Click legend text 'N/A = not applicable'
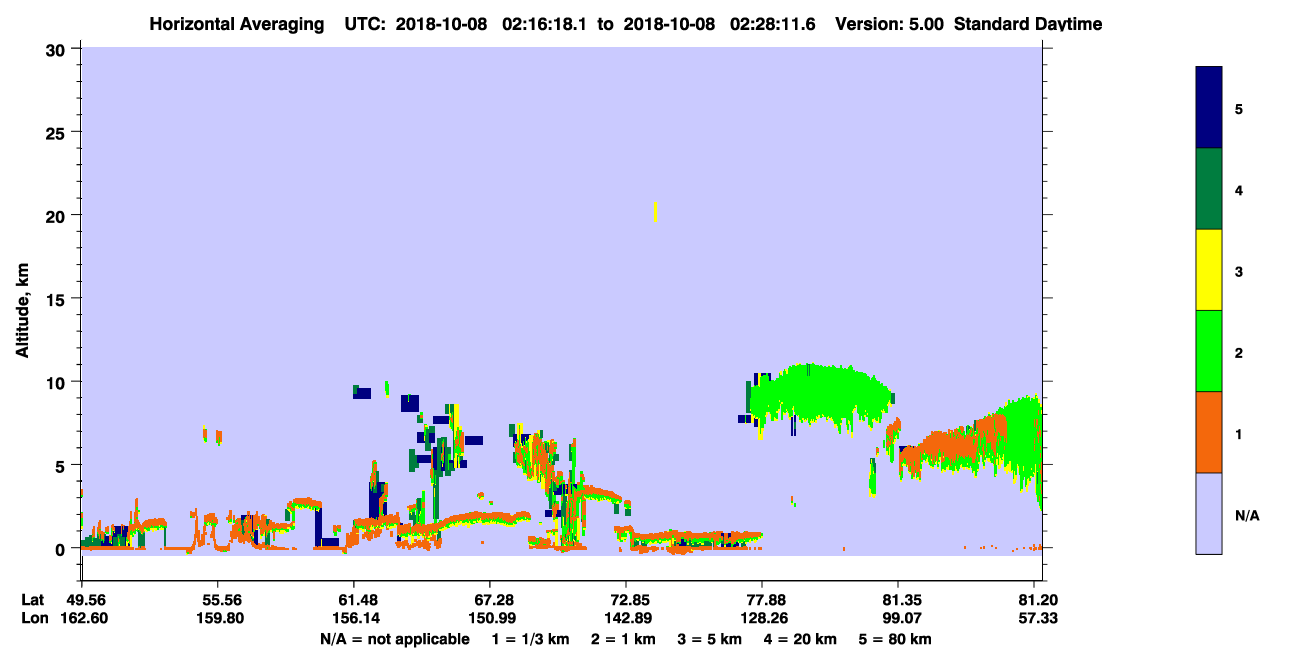The height and width of the screenshot is (667, 1300). (394, 639)
